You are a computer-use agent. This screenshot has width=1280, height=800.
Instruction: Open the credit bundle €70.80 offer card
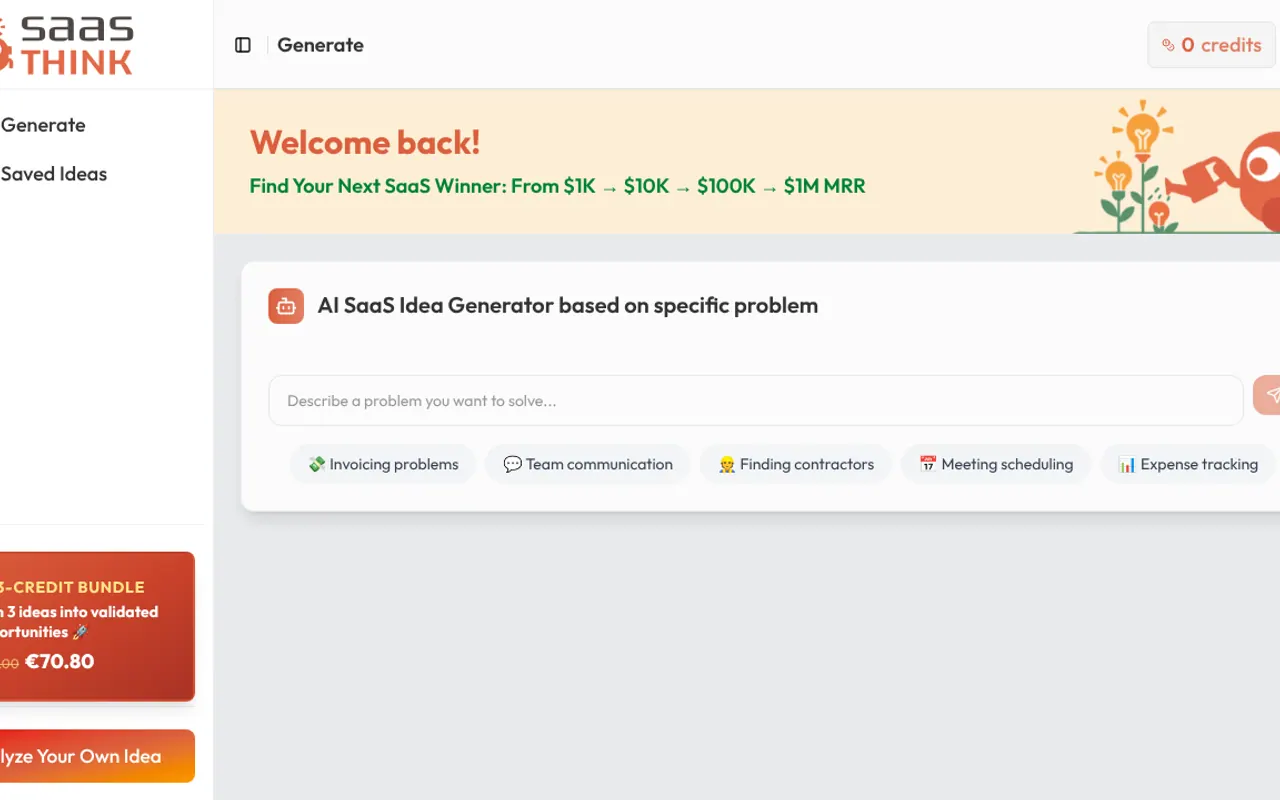coord(97,626)
